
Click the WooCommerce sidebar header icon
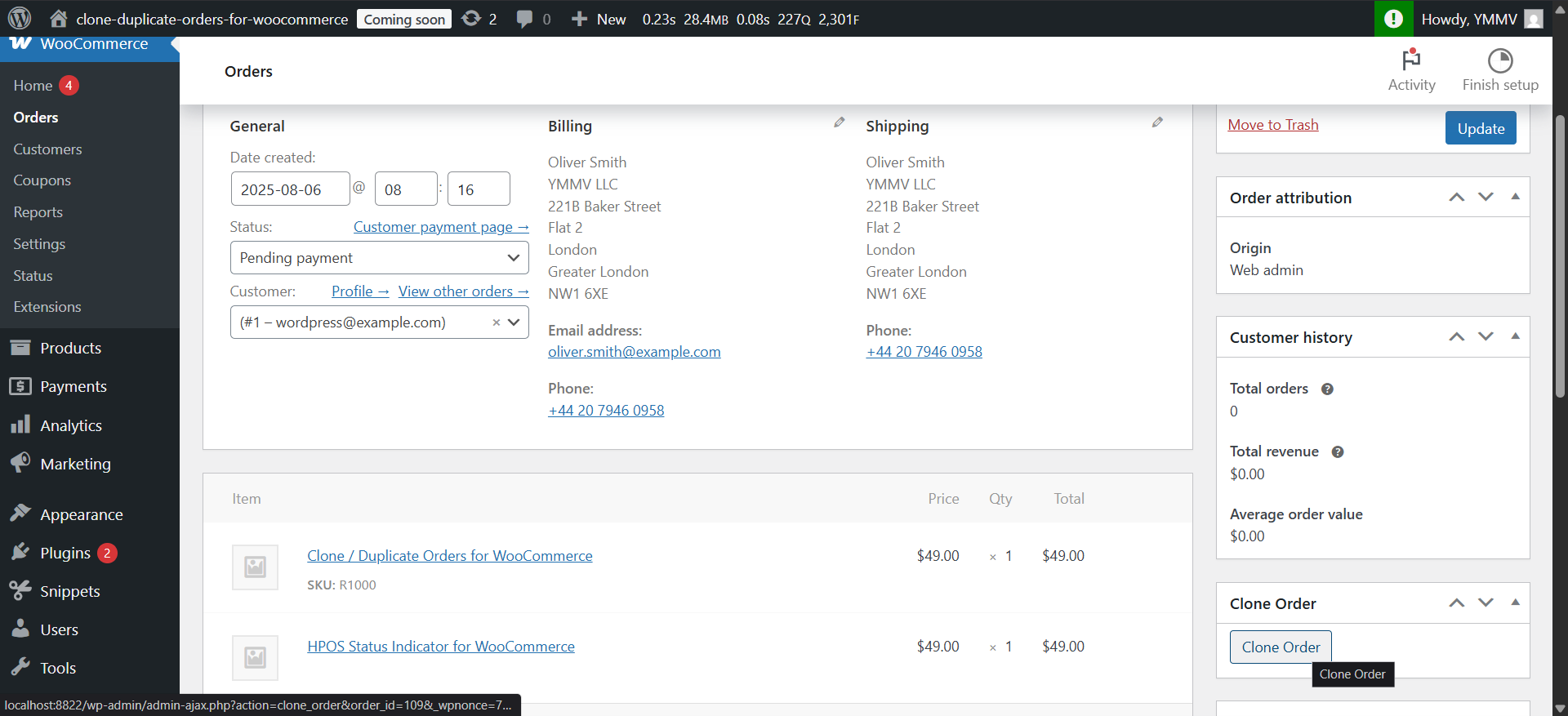[x=20, y=43]
